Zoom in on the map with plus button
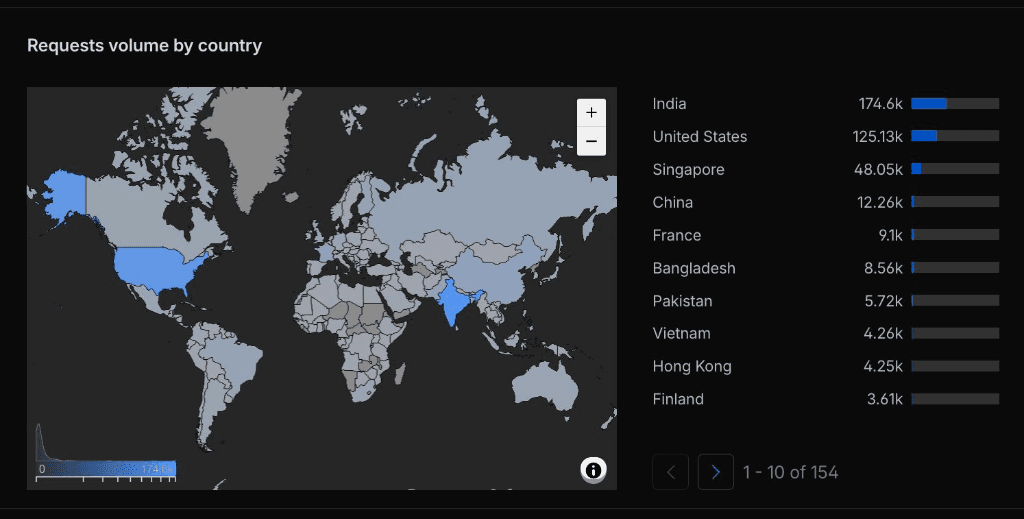This screenshot has height=519, width=1024. pos(591,113)
